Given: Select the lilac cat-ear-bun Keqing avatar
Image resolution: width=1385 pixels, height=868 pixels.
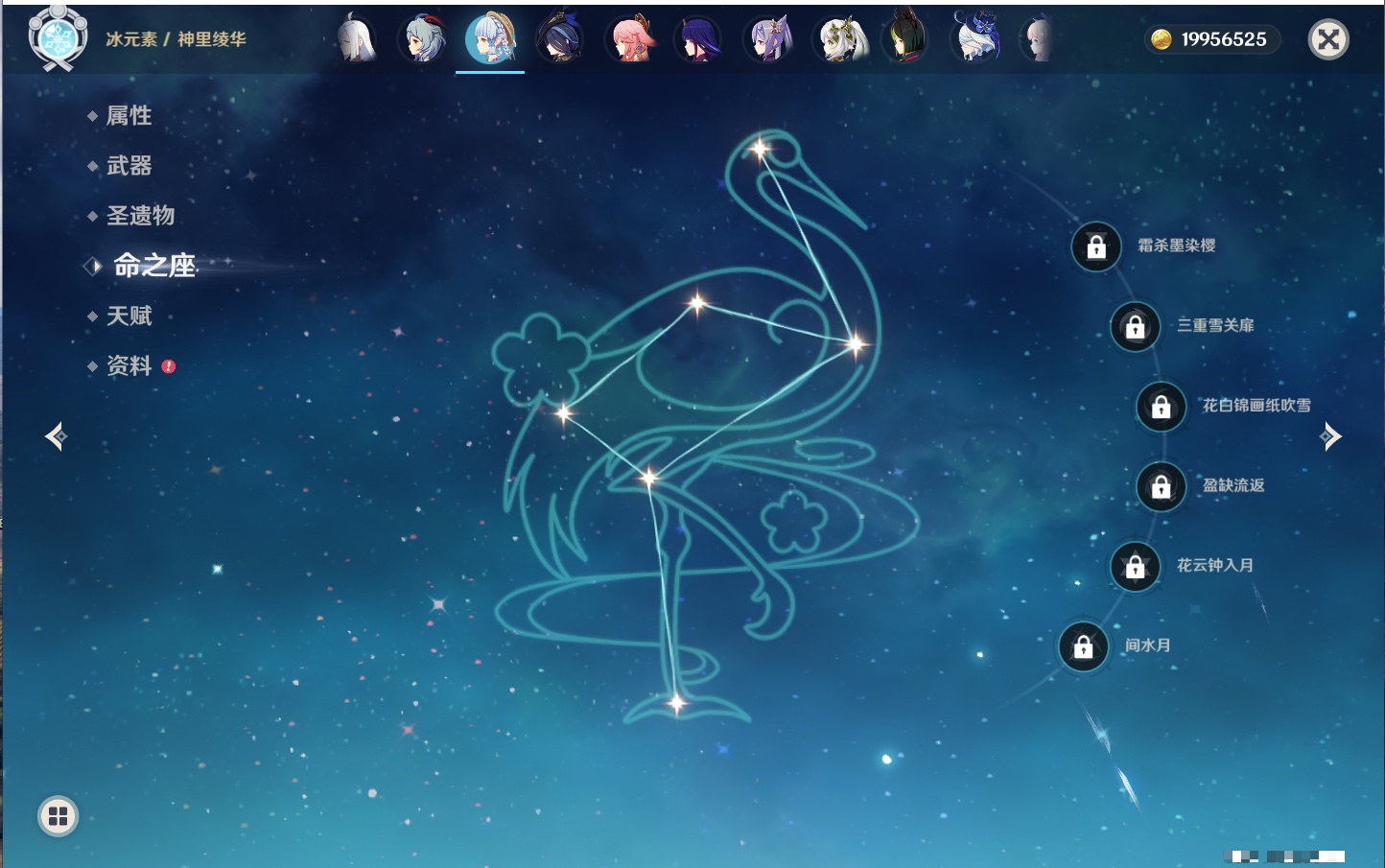Looking at the screenshot, I should click(769, 39).
